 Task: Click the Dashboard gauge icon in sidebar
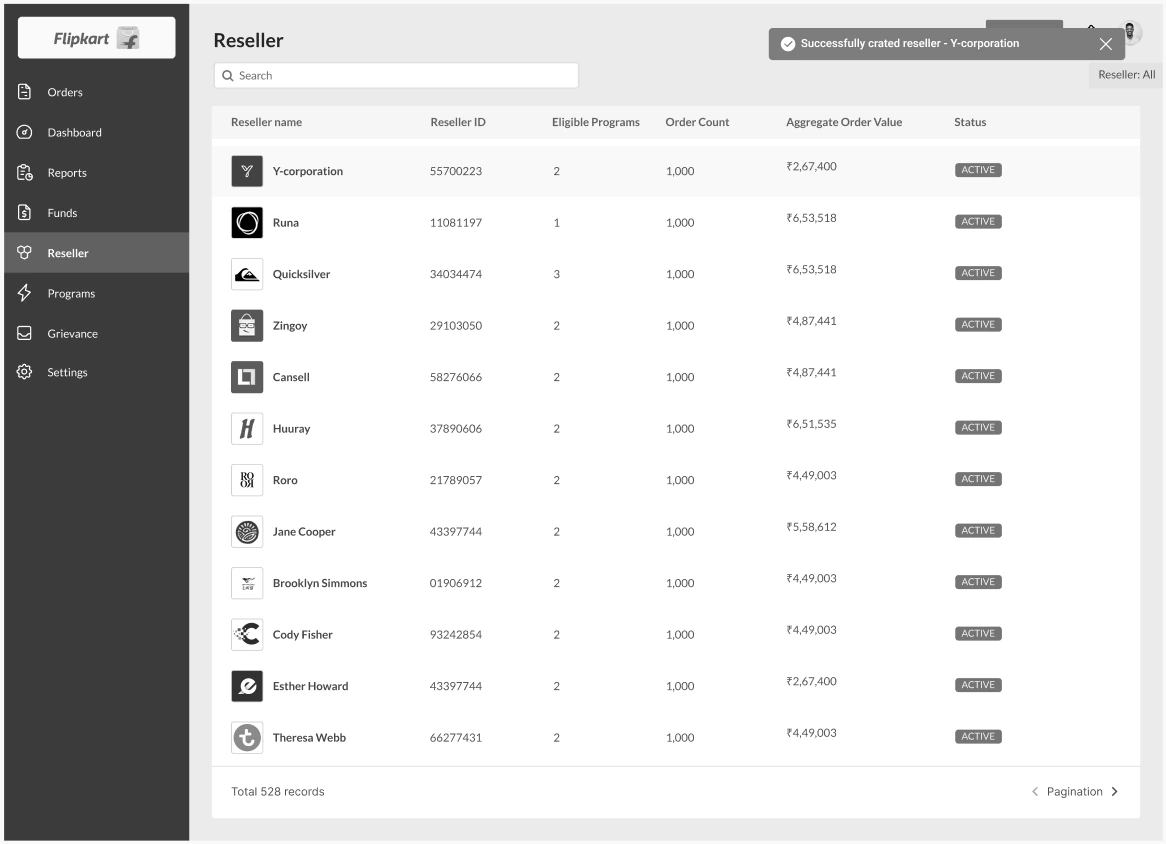pos(25,132)
